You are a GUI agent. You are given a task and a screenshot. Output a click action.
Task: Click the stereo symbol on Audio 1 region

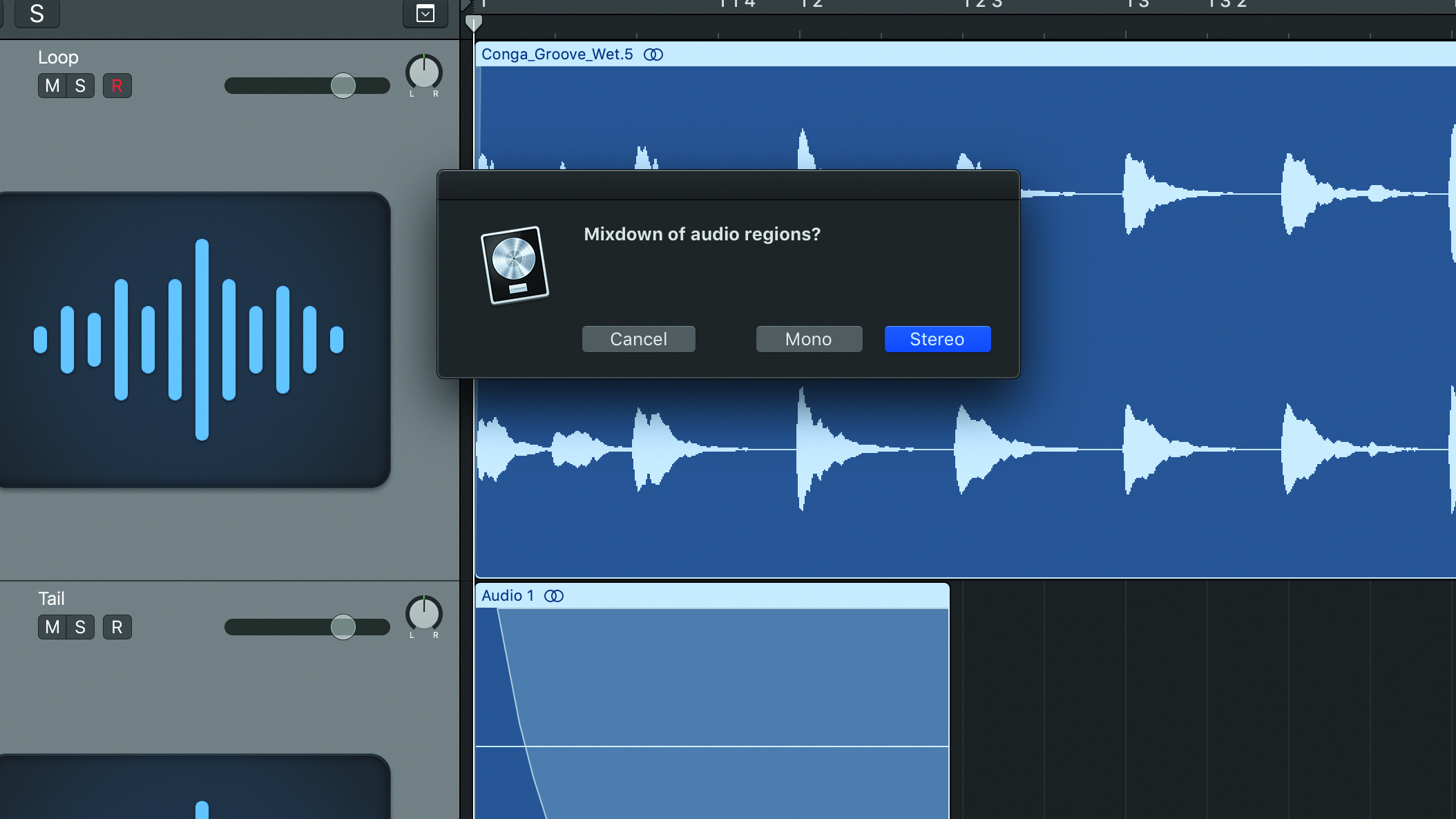[554, 596]
